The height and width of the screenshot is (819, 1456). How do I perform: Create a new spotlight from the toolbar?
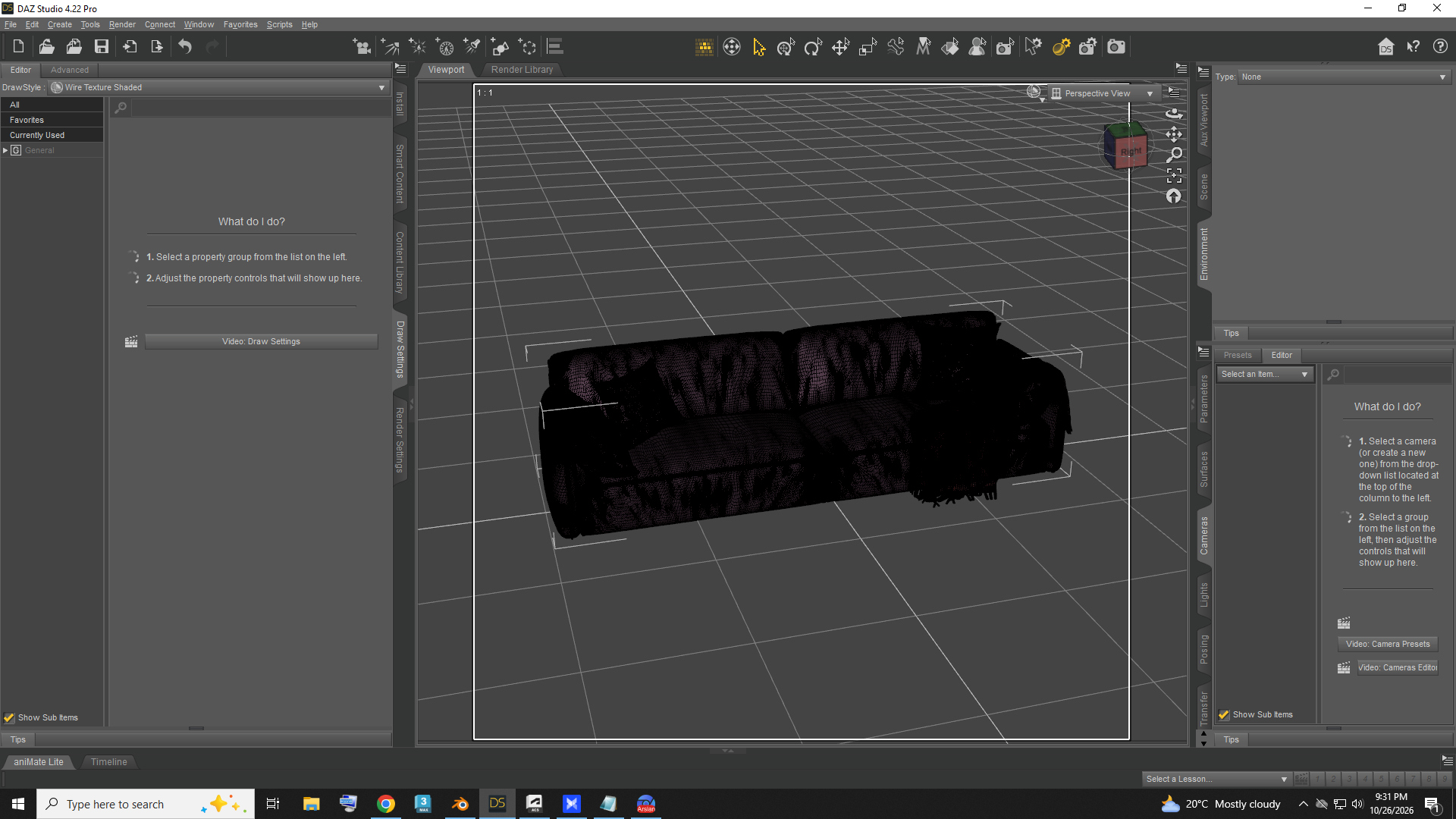(472, 47)
